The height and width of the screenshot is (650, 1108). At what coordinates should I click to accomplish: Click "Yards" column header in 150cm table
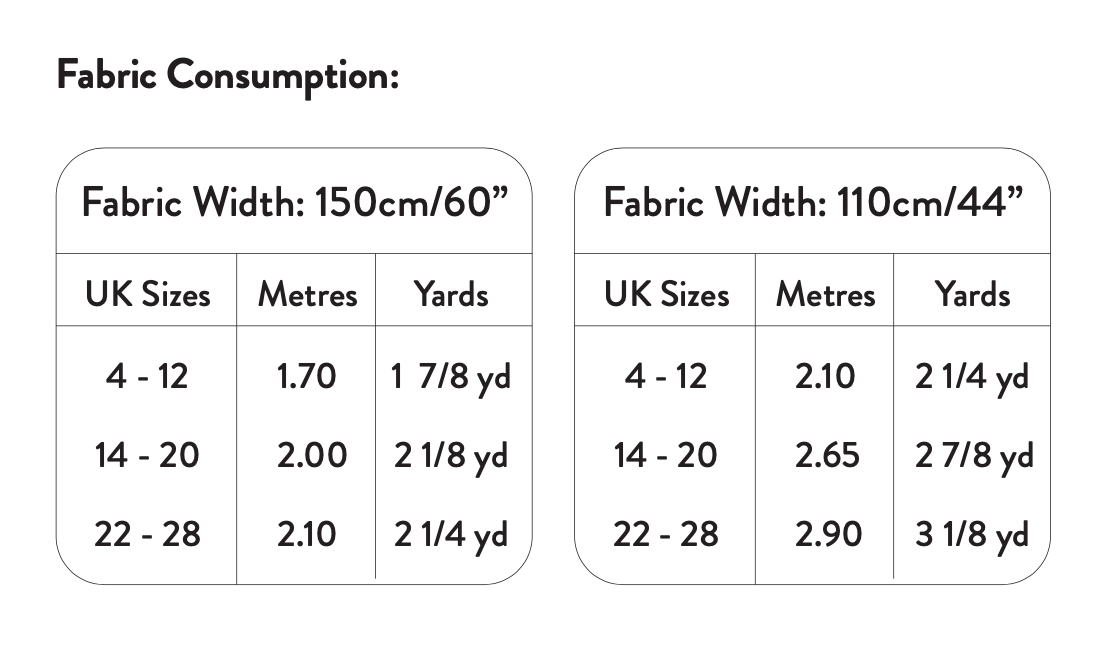[451, 294]
